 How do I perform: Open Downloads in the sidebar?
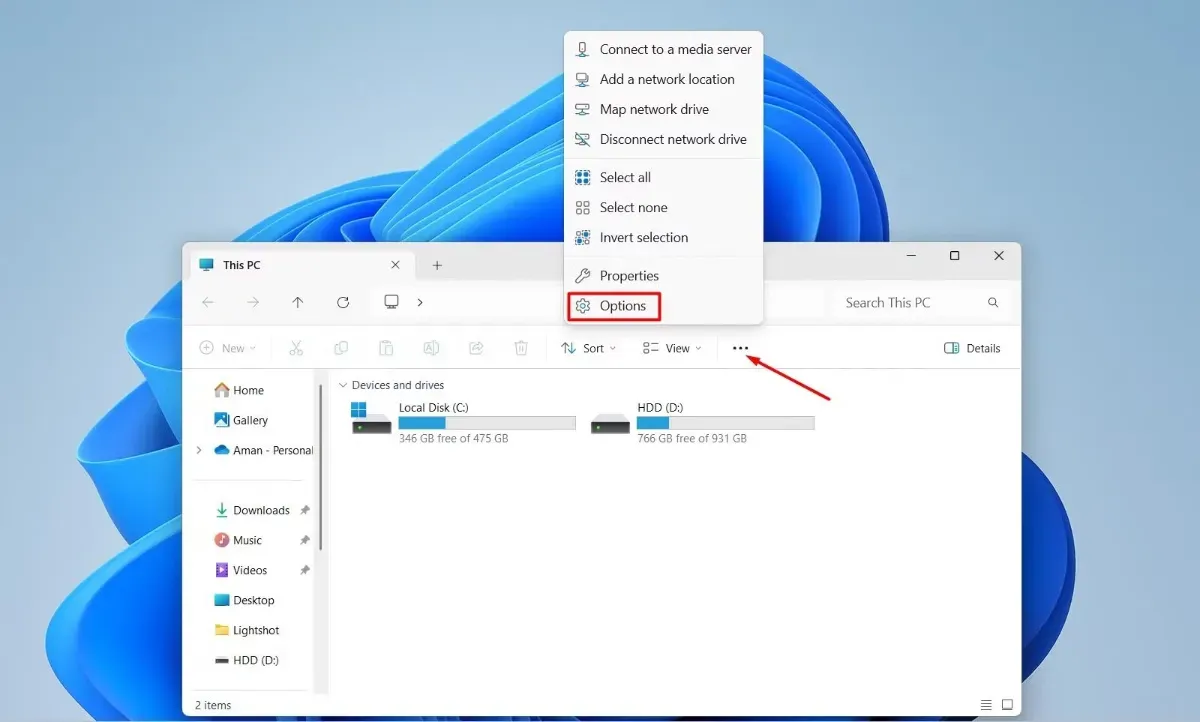[260, 510]
